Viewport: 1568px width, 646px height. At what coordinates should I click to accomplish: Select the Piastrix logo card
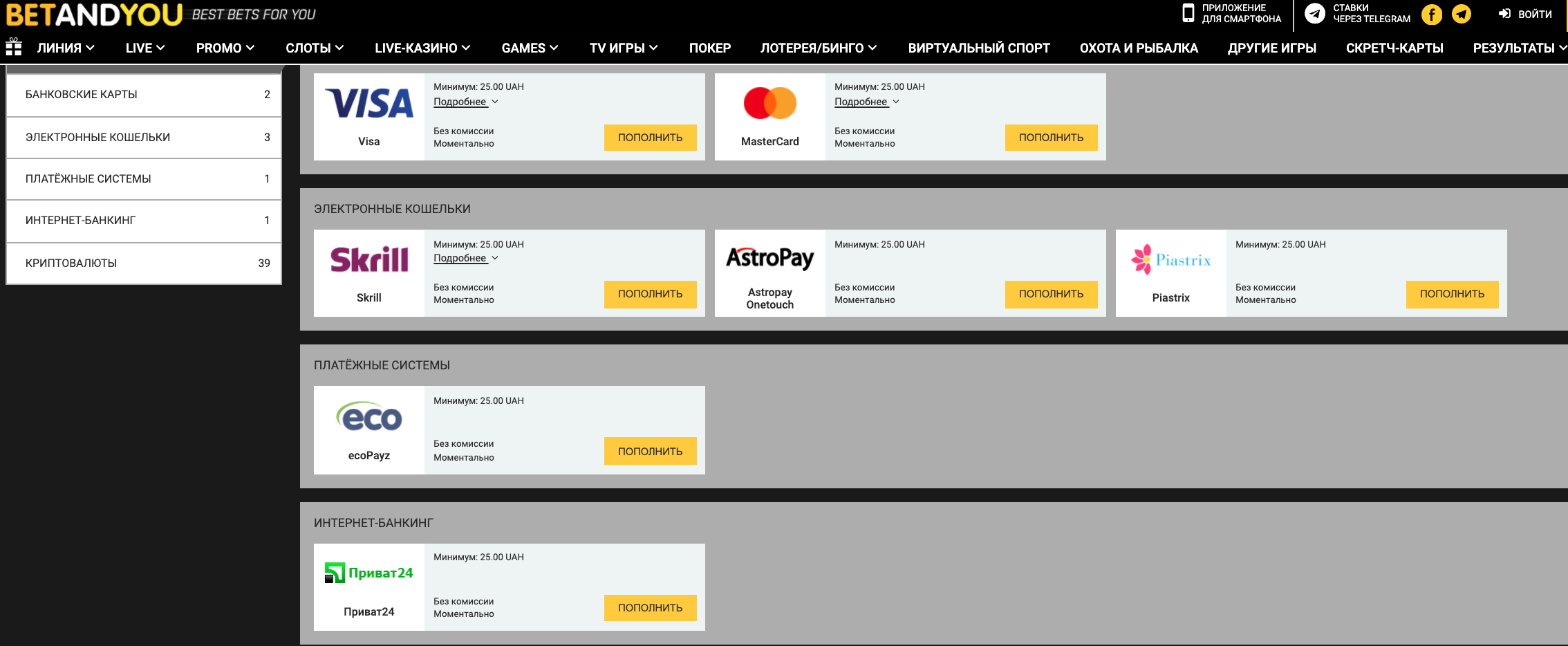1171,273
